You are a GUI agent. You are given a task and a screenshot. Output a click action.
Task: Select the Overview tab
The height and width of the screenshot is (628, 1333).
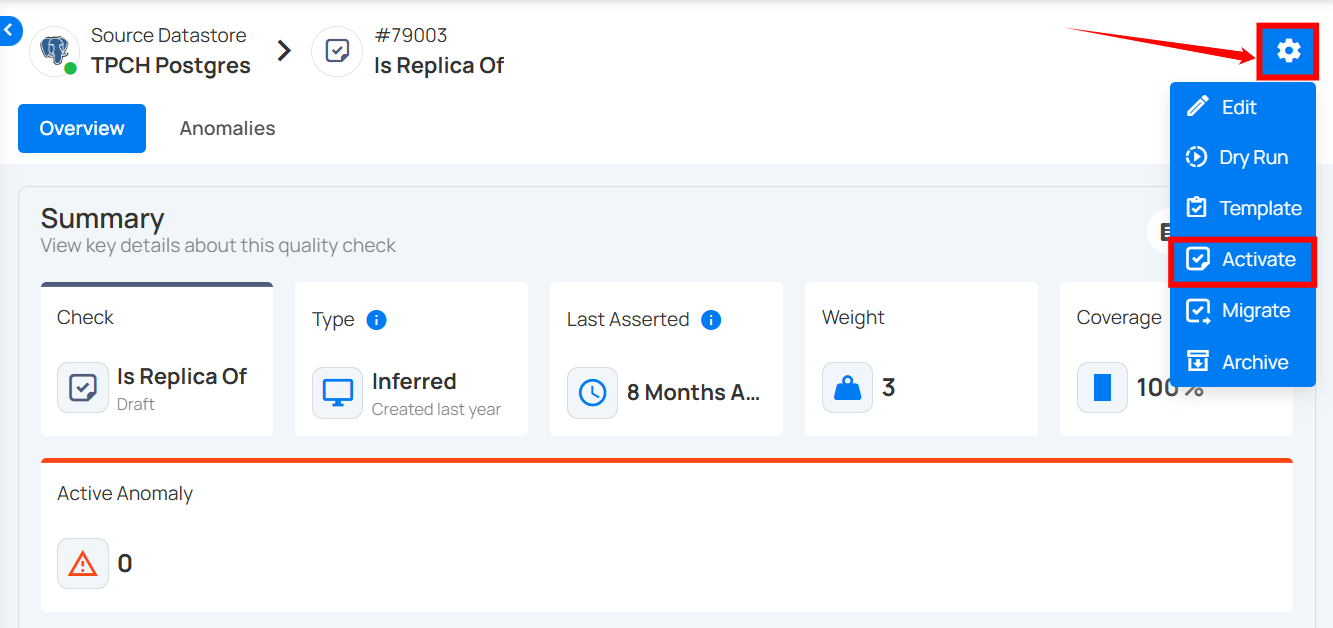coord(82,128)
